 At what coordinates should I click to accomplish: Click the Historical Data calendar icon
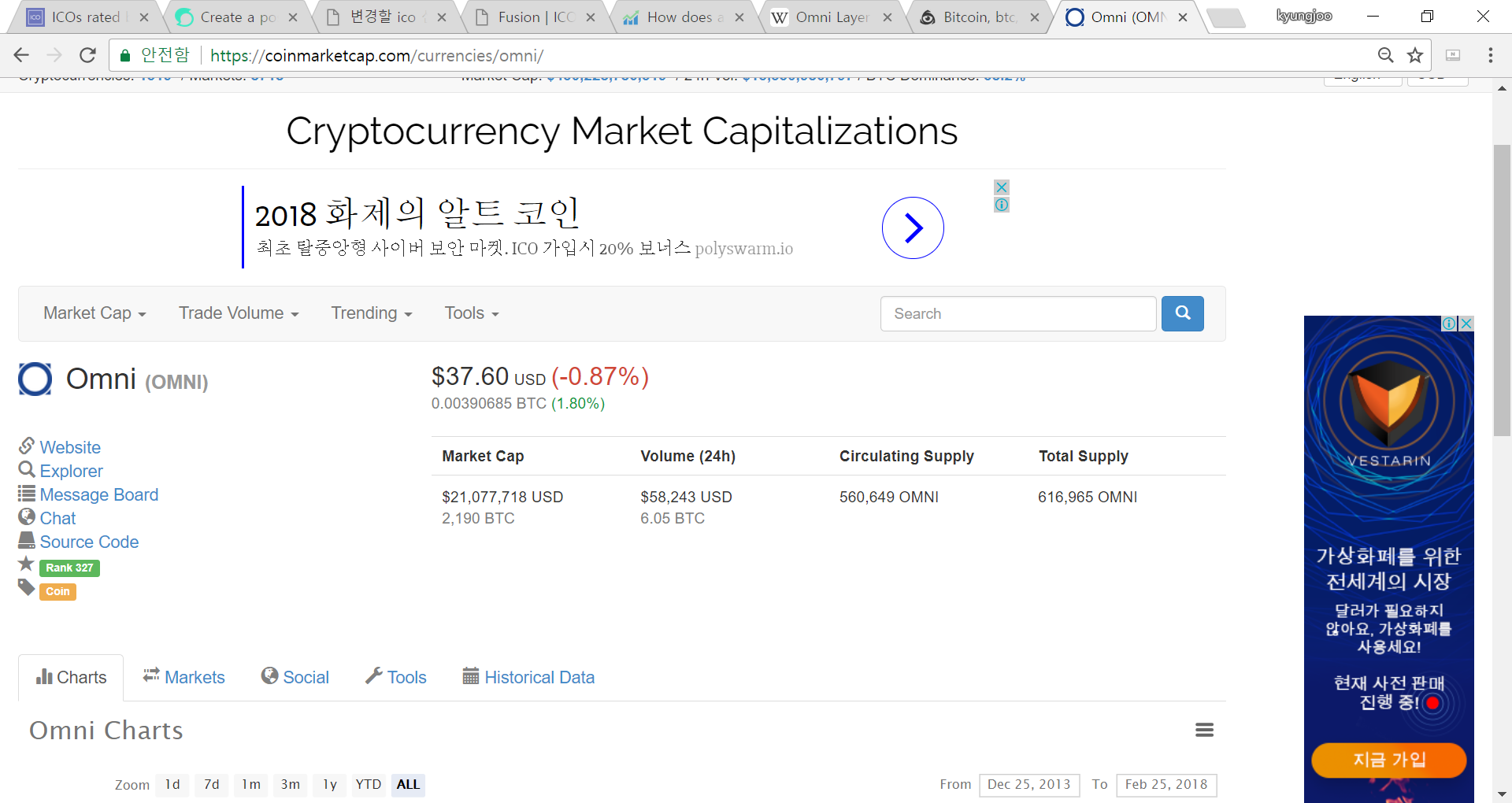[471, 677]
